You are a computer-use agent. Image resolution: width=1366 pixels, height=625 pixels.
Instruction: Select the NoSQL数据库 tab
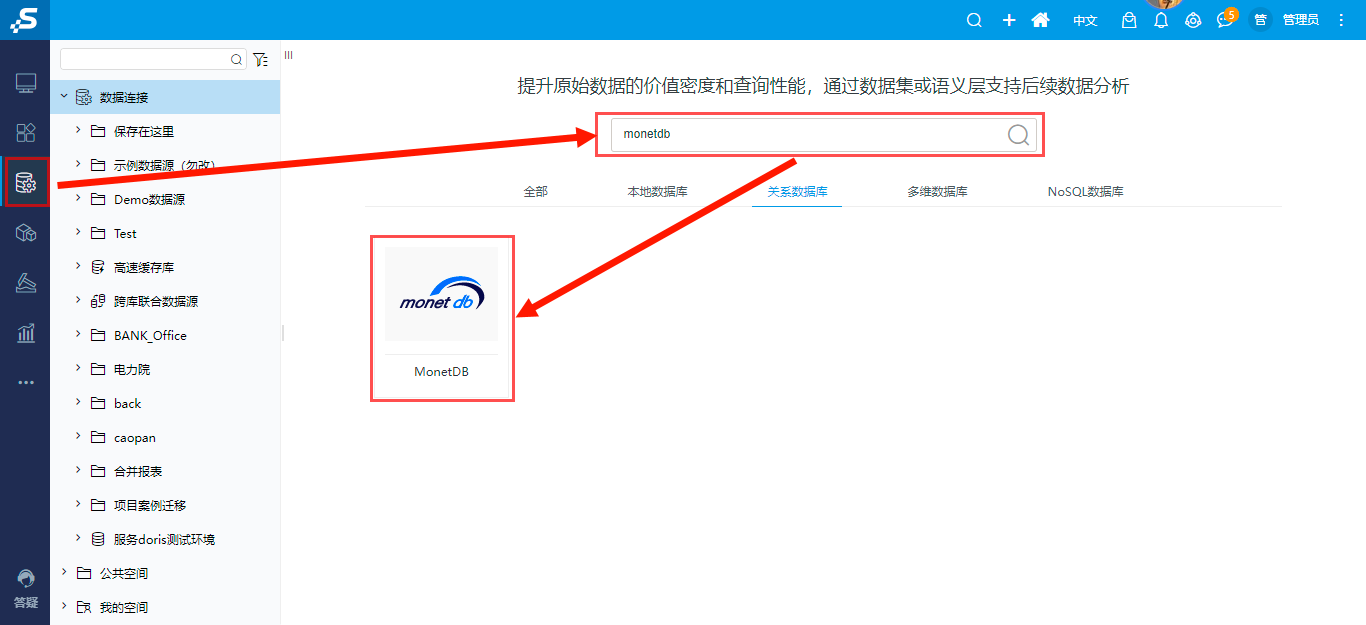click(1086, 191)
